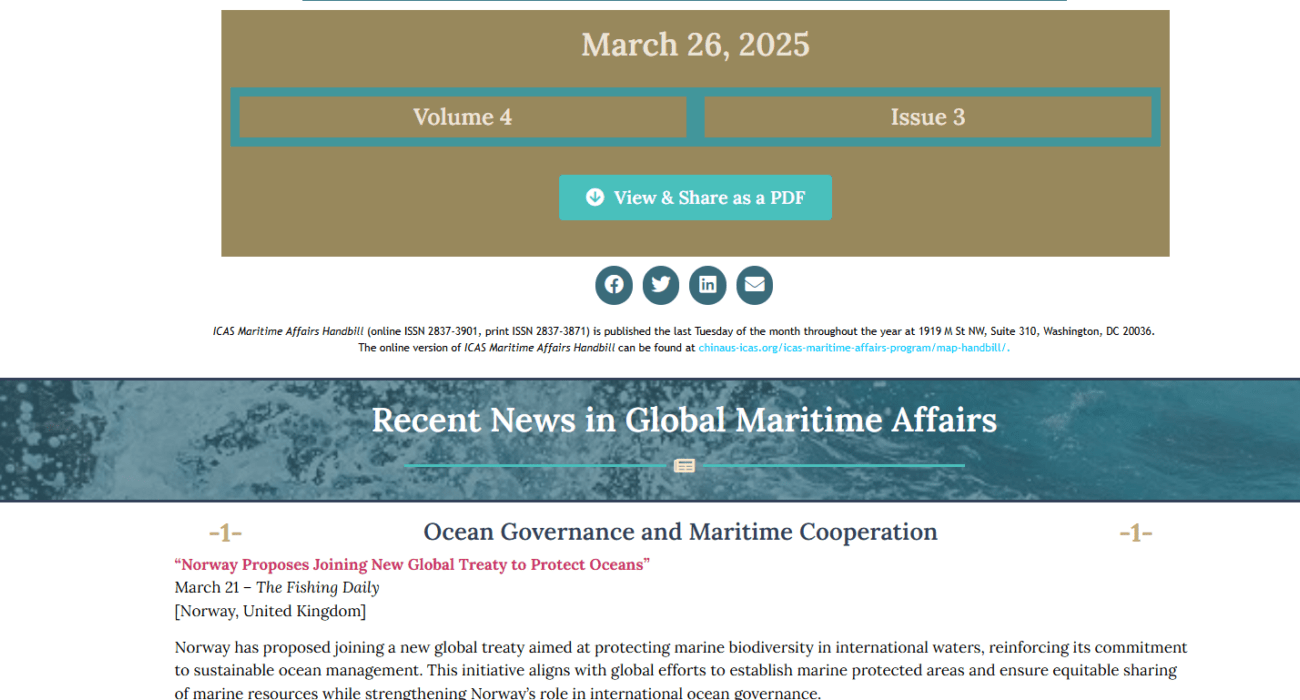The height and width of the screenshot is (700, 1300).
Task: Click the View & Share as a PDF button
Action: coord(695,198)
